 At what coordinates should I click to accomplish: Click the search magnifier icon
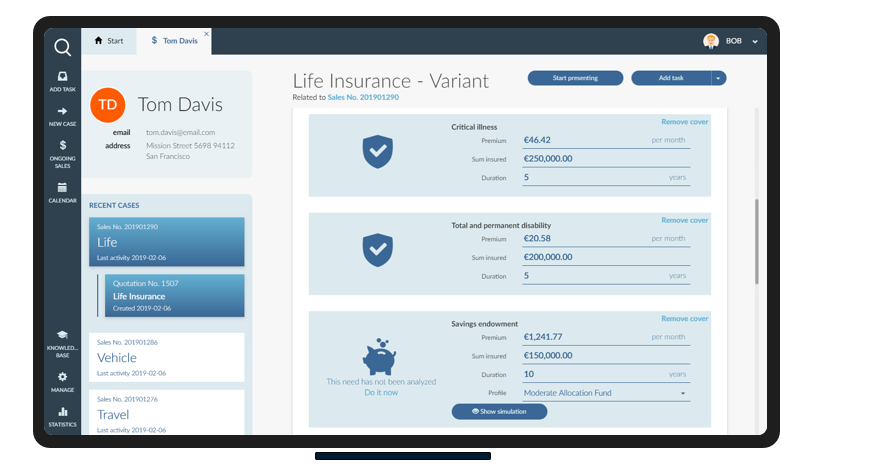(x=62, y=47)
